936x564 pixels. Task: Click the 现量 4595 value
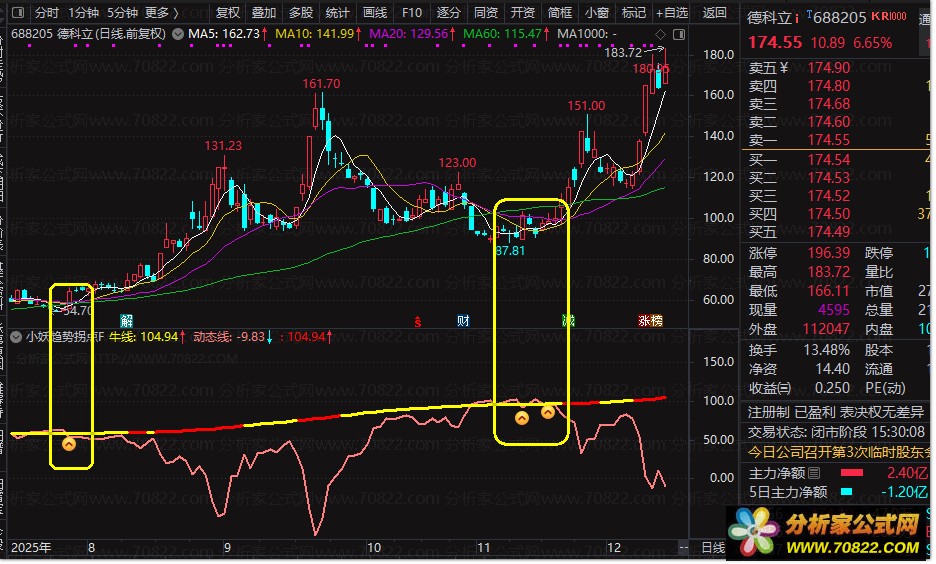click(833, 310)
